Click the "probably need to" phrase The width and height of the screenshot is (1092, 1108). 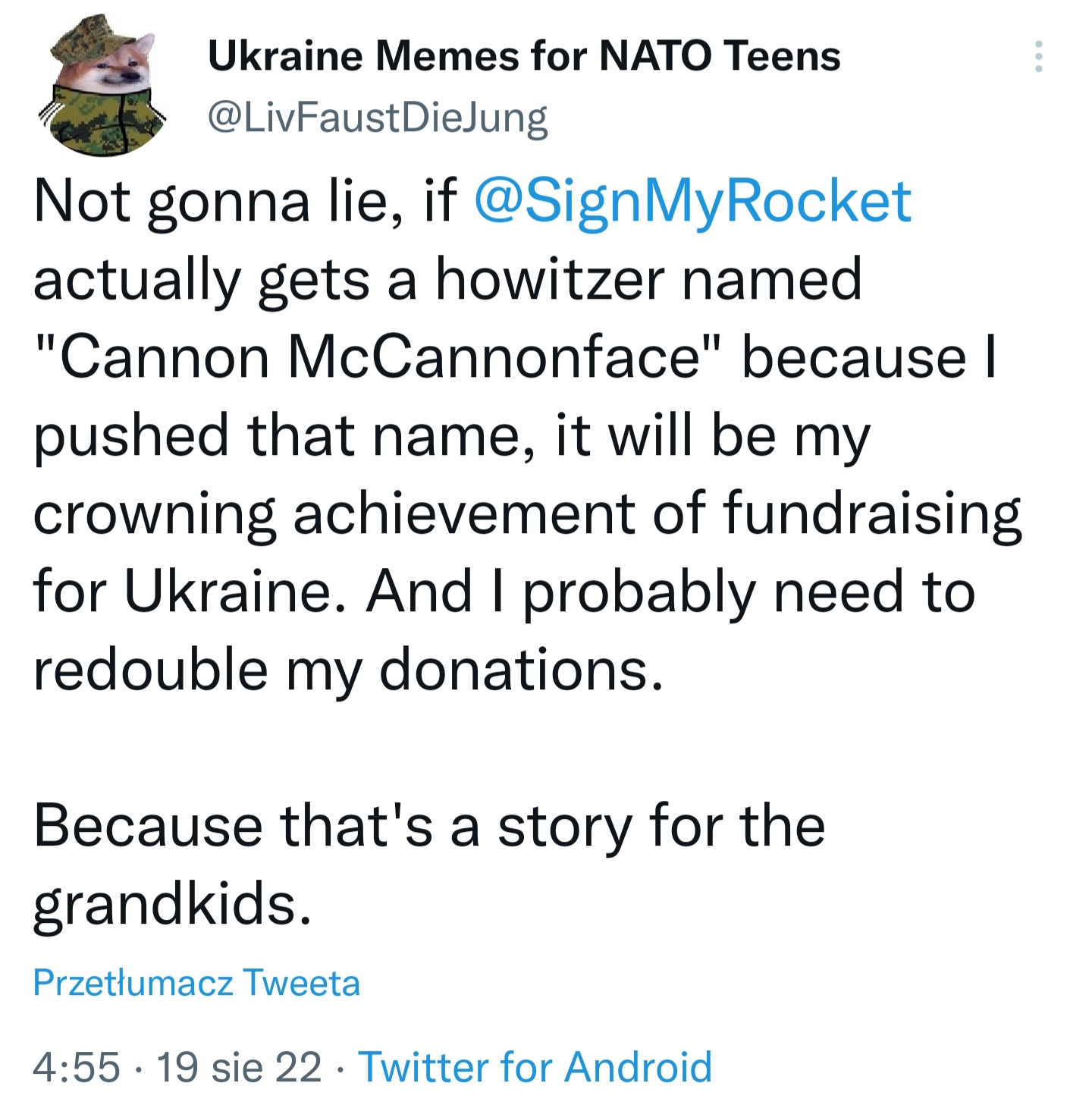(x=748, y=592)
